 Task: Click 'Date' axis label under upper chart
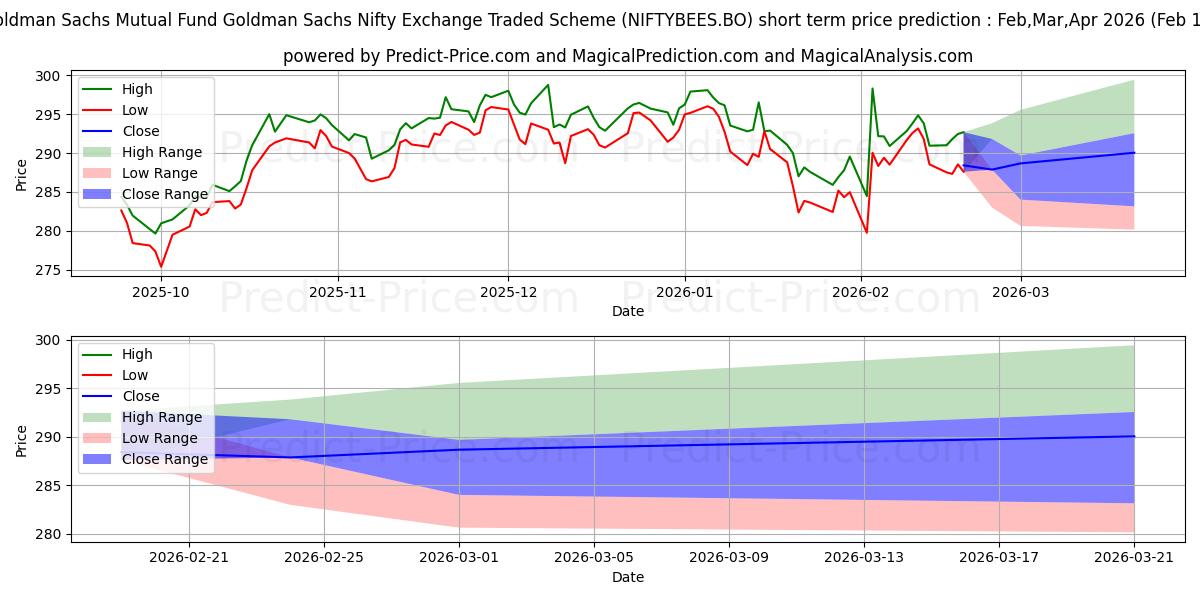[x=628, y=312]
